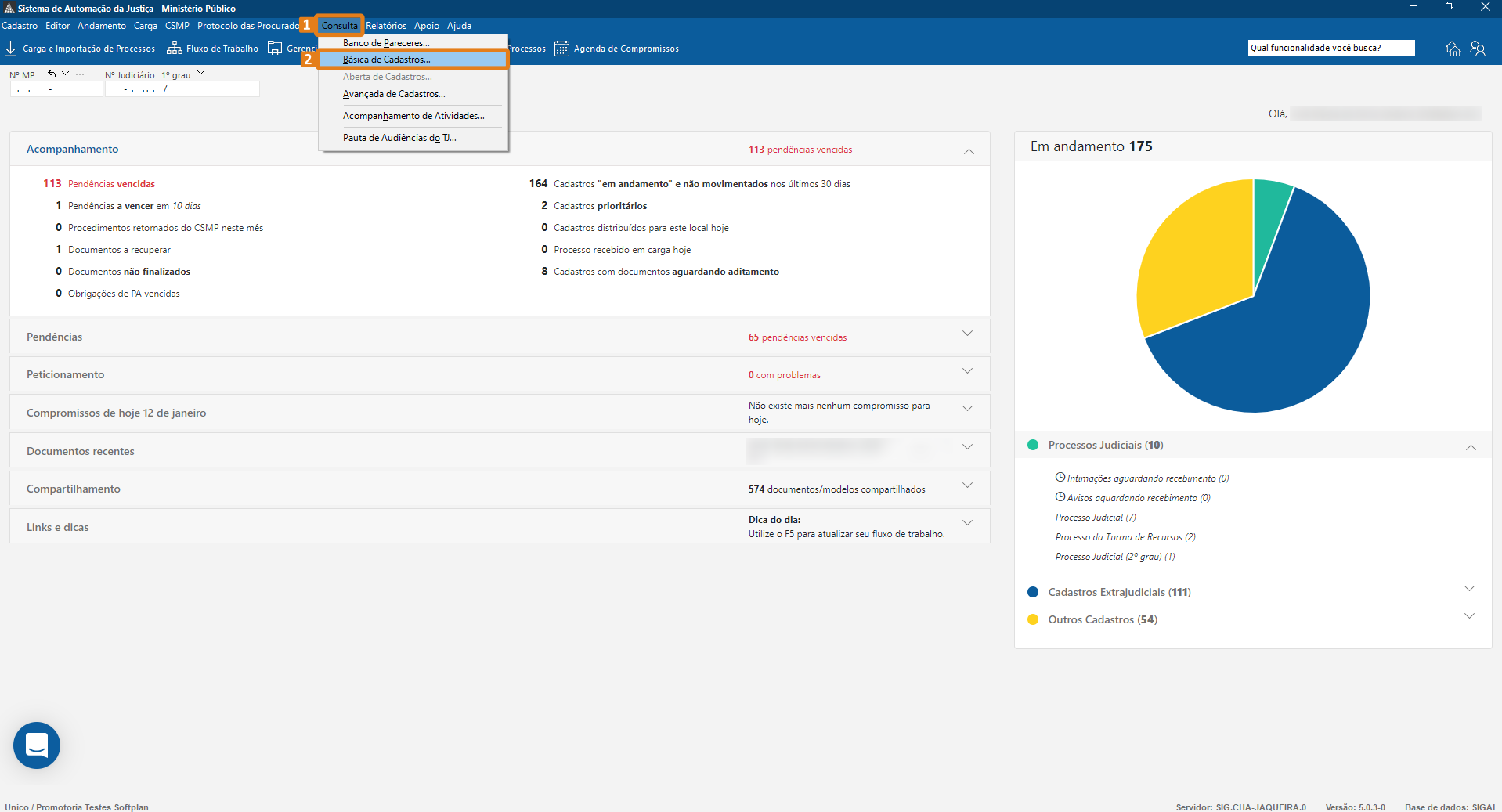Open Fluxo de Trabalho hierarchy icon
1502x812 pixels.
(x=175, y=49)
